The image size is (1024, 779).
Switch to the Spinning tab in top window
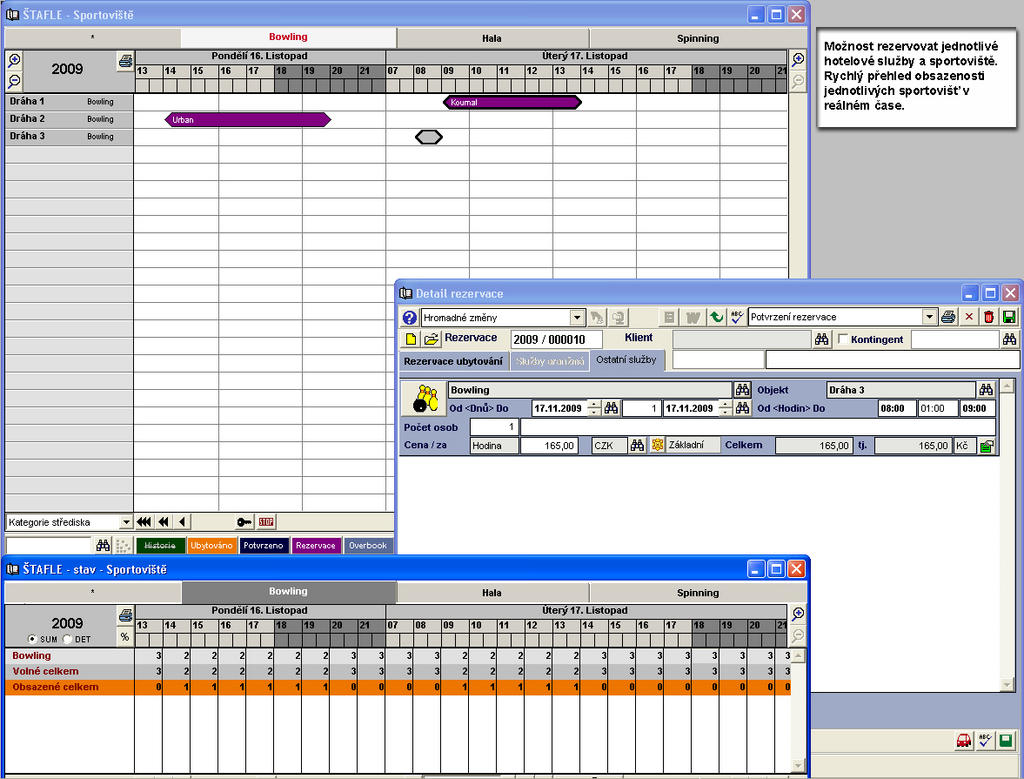(x=697, y=38)
